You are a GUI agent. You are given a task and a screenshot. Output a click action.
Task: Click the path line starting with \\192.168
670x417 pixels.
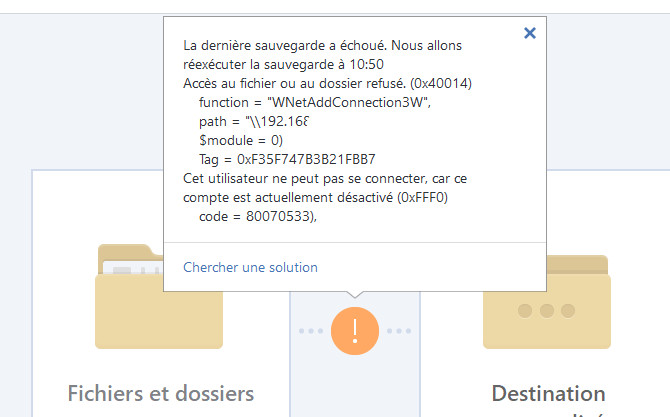click(x=254, y=121)
